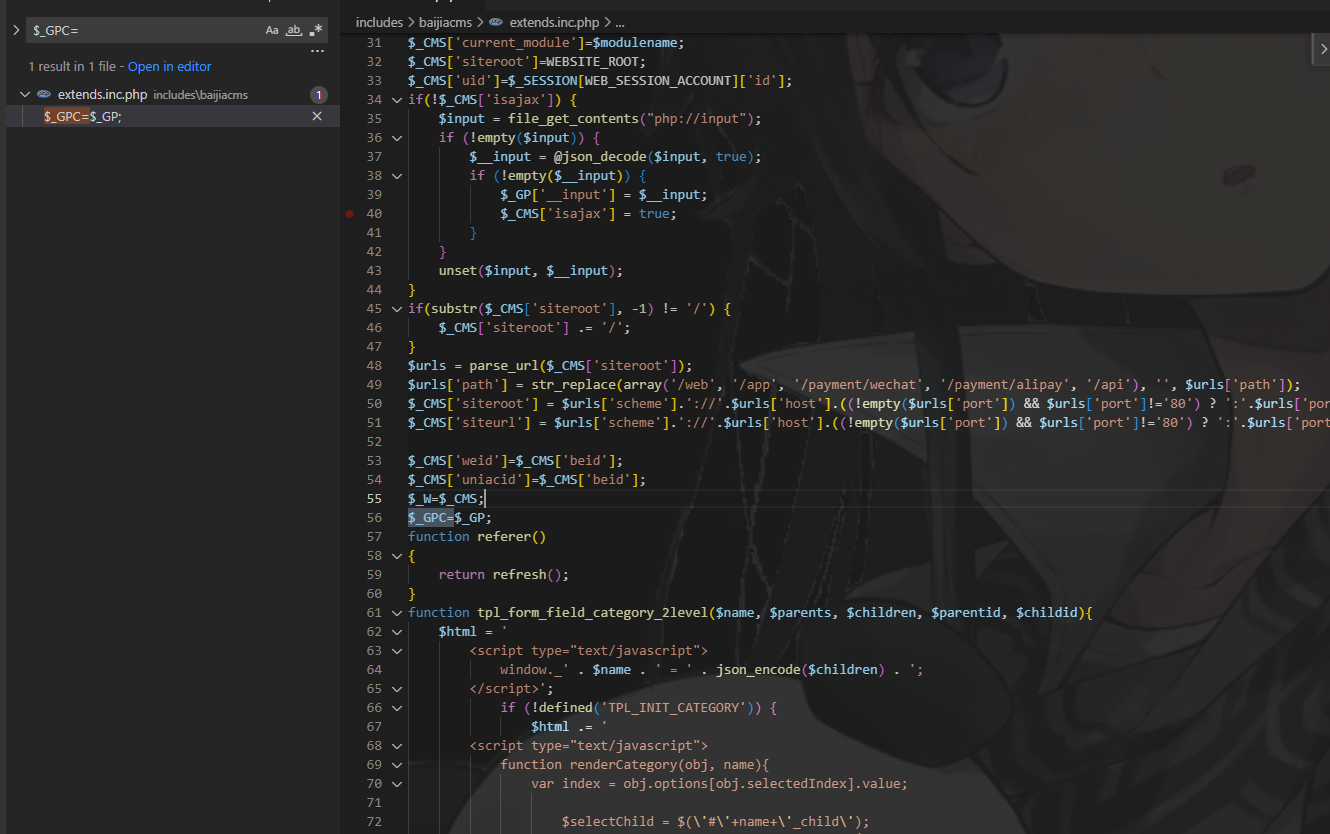
Task: Click the '1 result in 1 file' message
Action: tap(71, 67)
